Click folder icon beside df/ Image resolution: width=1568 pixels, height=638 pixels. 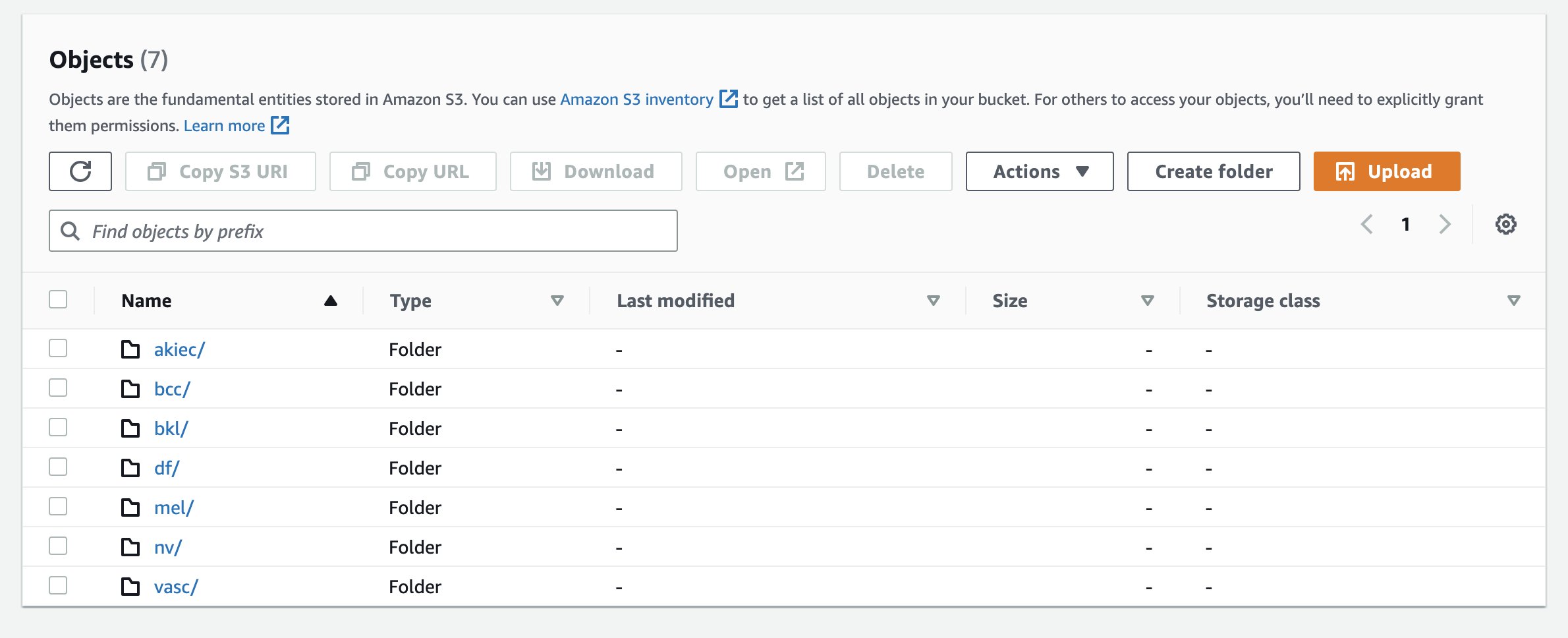(x=130, y=468)
